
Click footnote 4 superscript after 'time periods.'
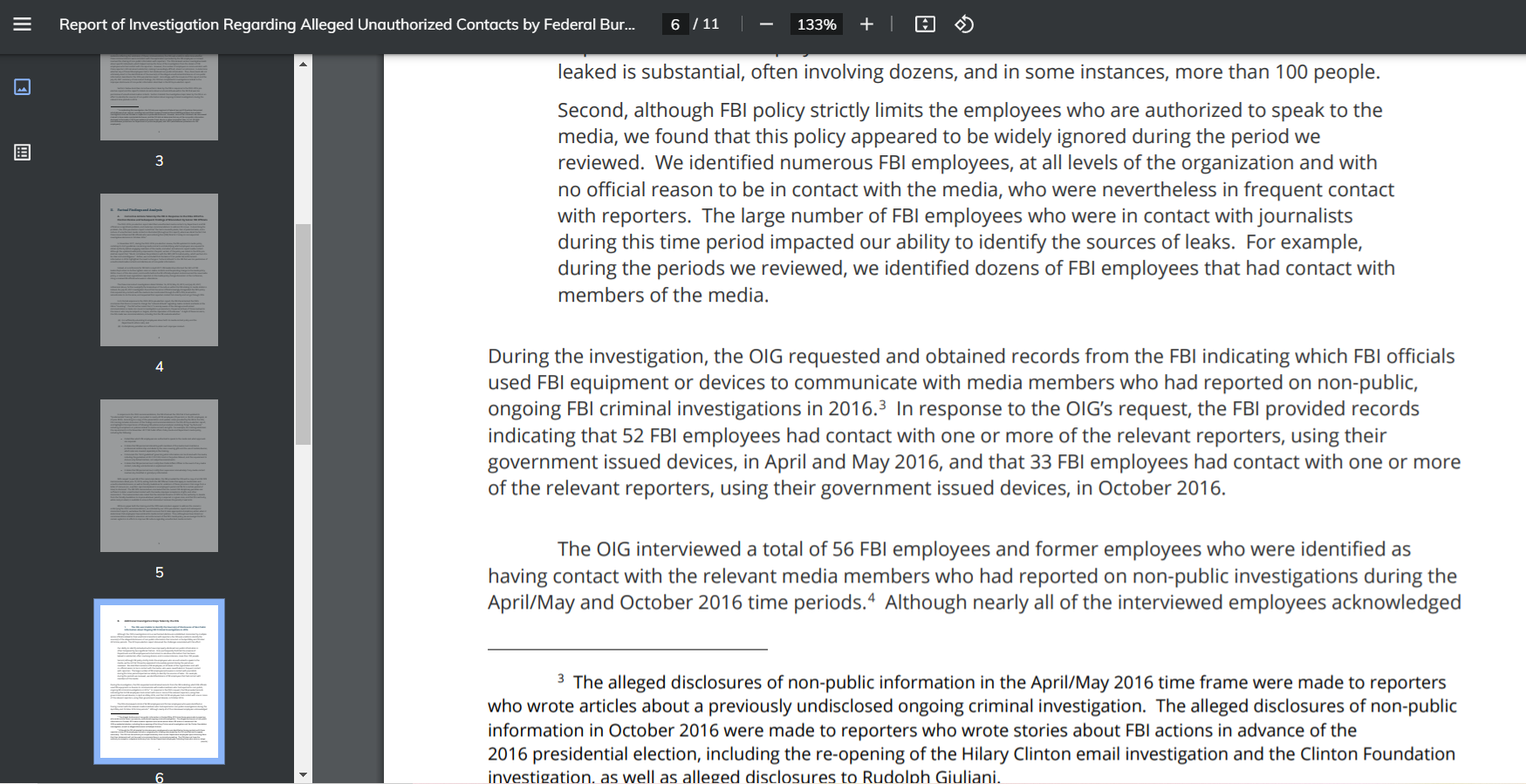pyautogui.click(x=871, y=598)
